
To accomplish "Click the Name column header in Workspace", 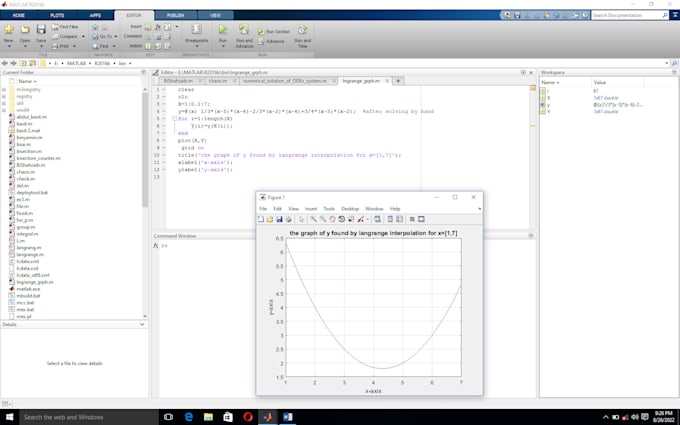I will pyautogui.click(x=565, y=82).
